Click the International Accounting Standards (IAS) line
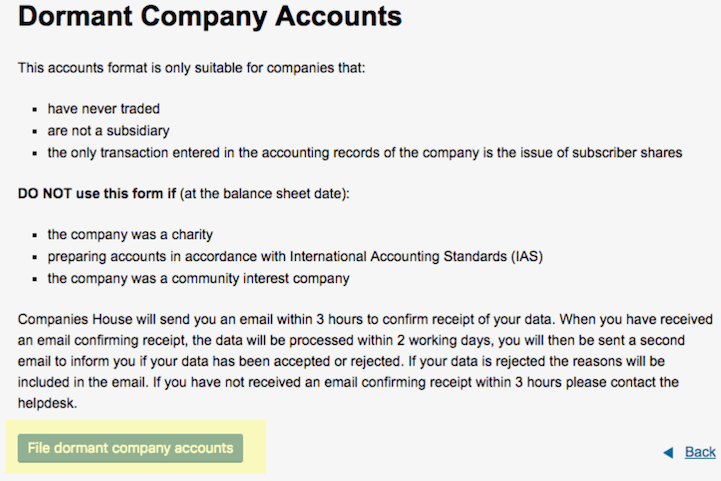This screenshot has width=721, height=481. [295, 257]
